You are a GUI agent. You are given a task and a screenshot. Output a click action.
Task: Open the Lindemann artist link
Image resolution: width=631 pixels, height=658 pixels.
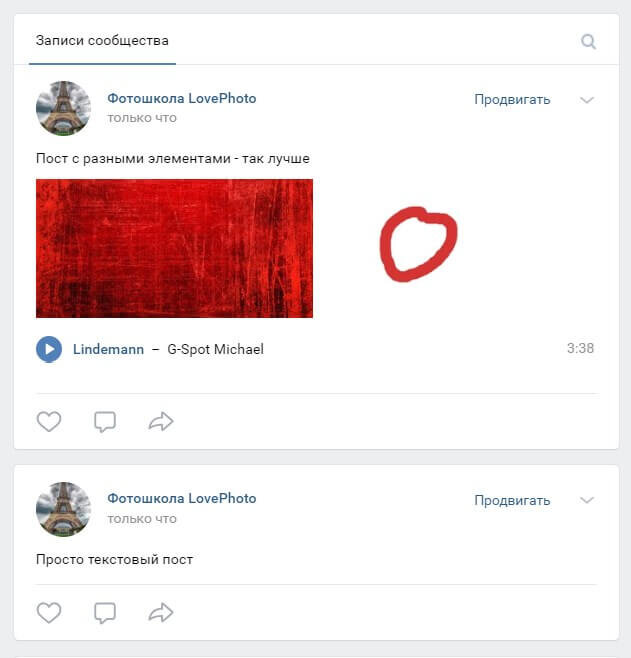[x=108, y=349]
